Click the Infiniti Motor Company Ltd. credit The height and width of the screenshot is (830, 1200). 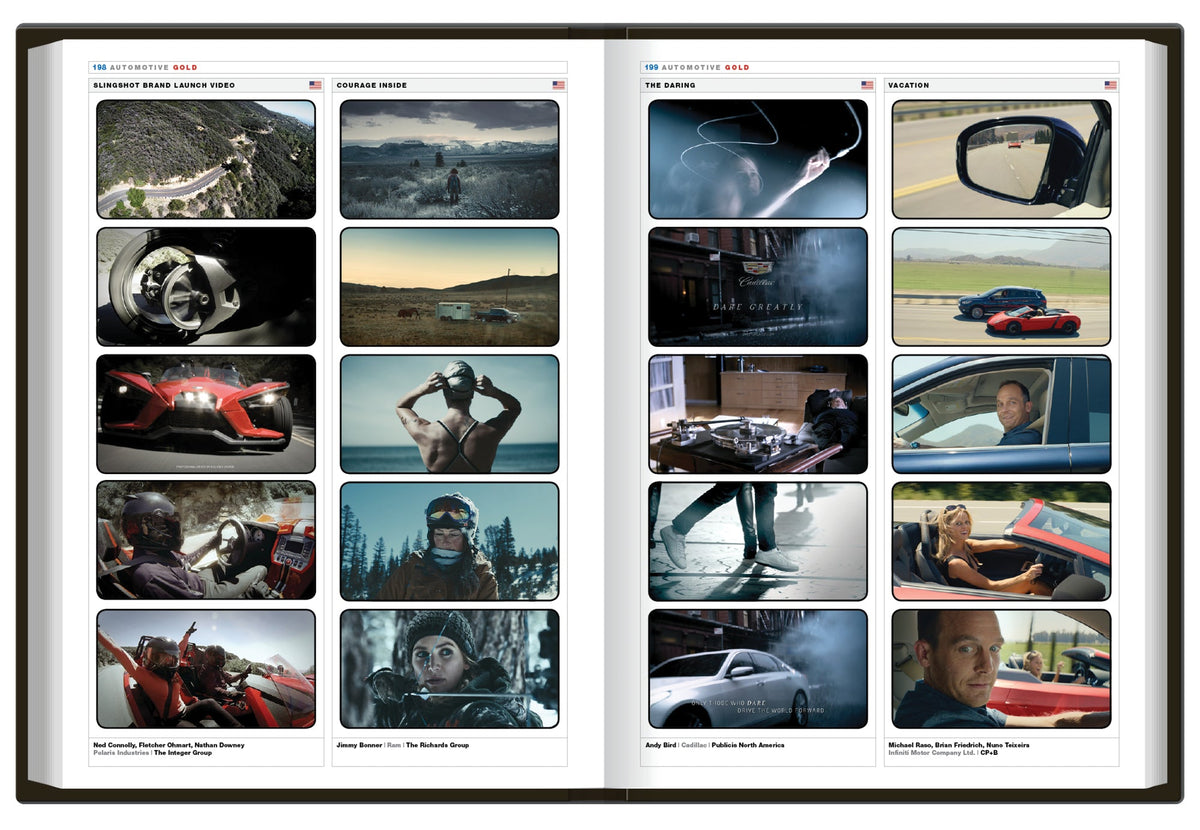(x=932, y=753)
